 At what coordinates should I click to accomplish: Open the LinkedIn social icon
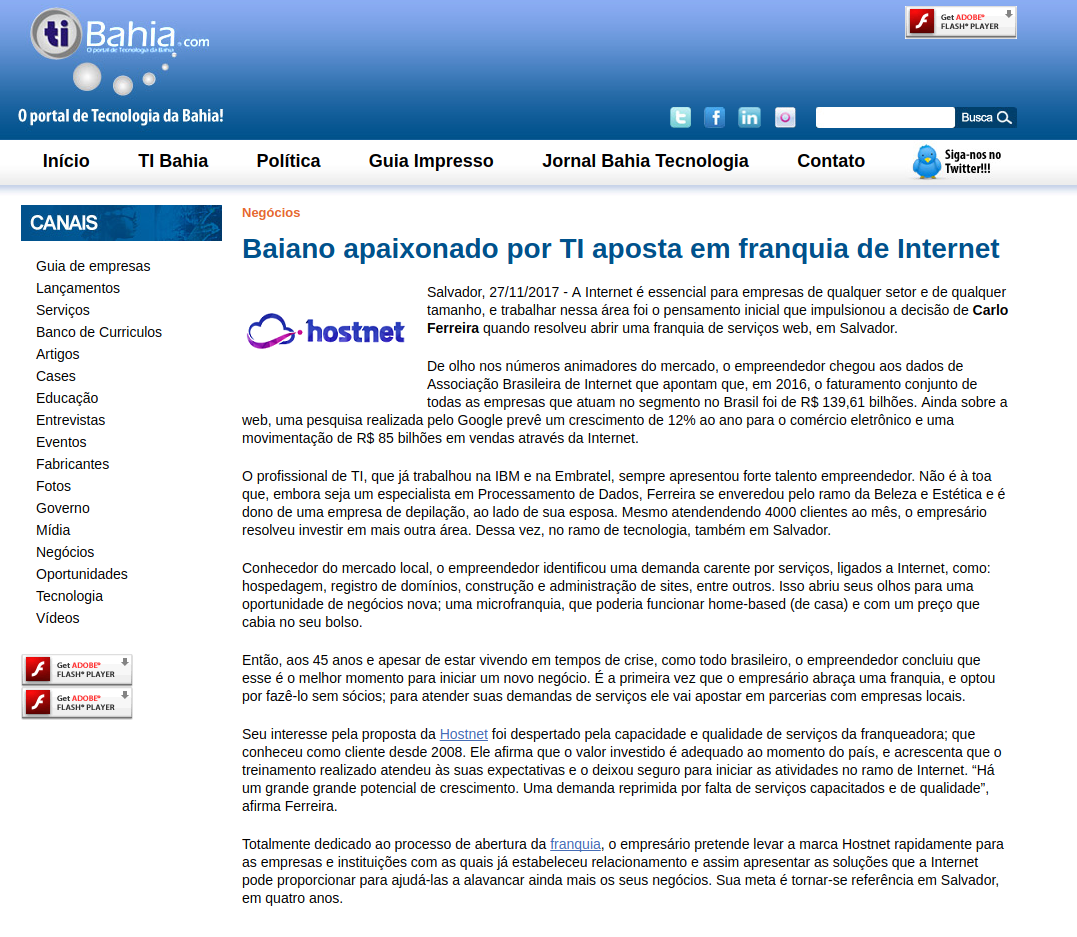pyautogui.click(x=749, y=117)
